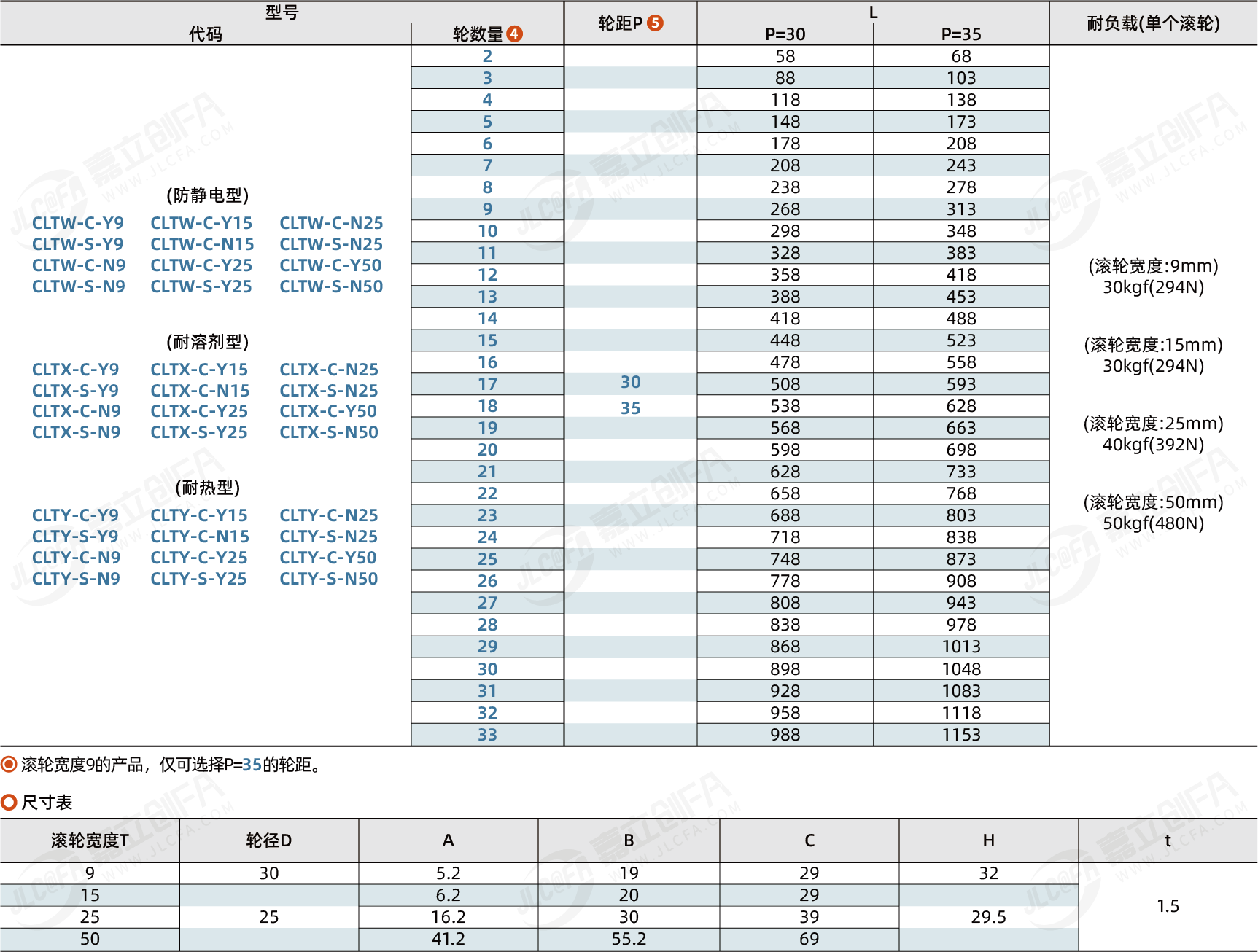The width and height of the screenshot is (1258, 952).
Task: Click the (滚轮宽度:15mm) load label
Action: click(x=1154, y=345)
